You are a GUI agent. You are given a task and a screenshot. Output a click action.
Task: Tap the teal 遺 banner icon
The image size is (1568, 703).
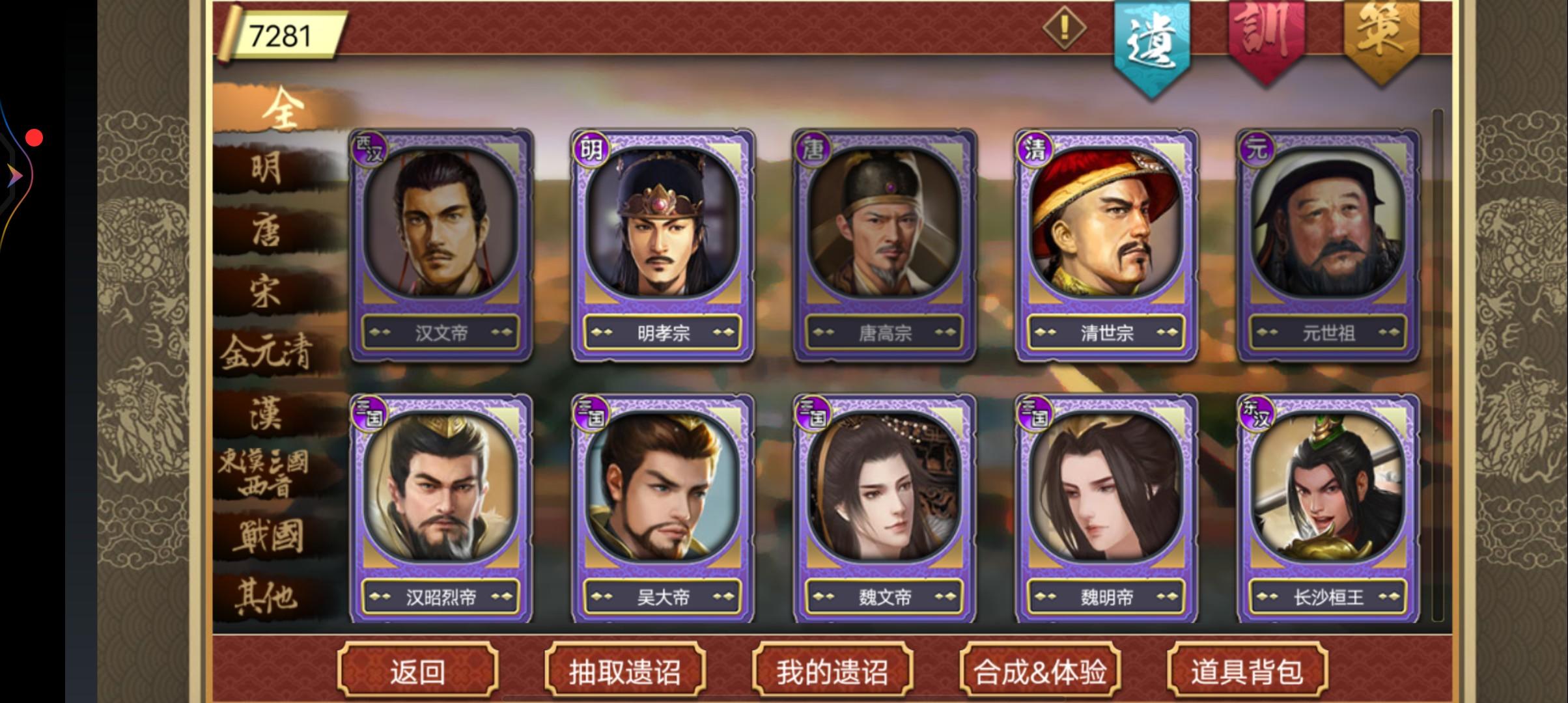[x=1152, y=46]
